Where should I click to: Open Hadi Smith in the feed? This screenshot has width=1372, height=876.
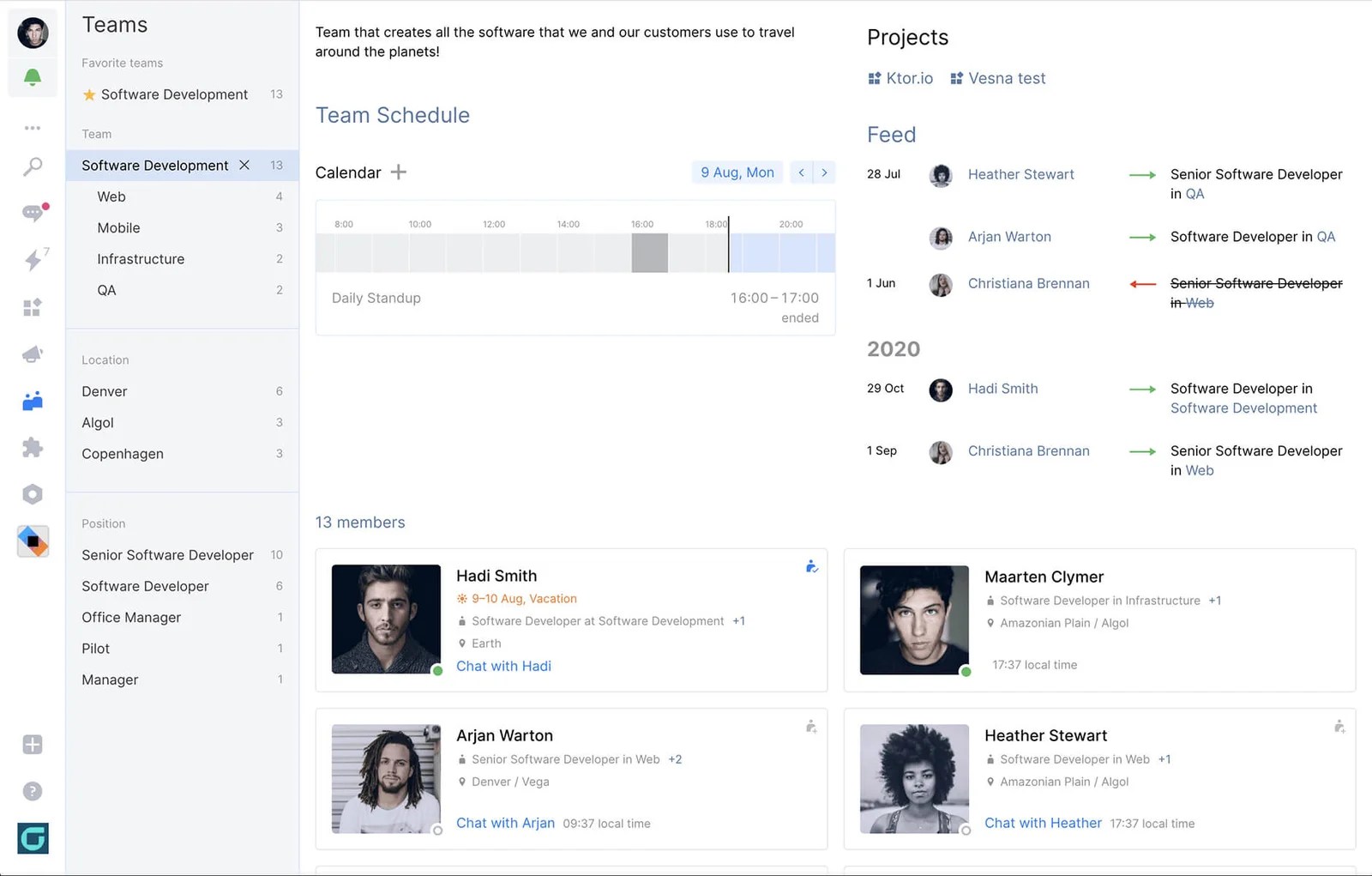1002,389
